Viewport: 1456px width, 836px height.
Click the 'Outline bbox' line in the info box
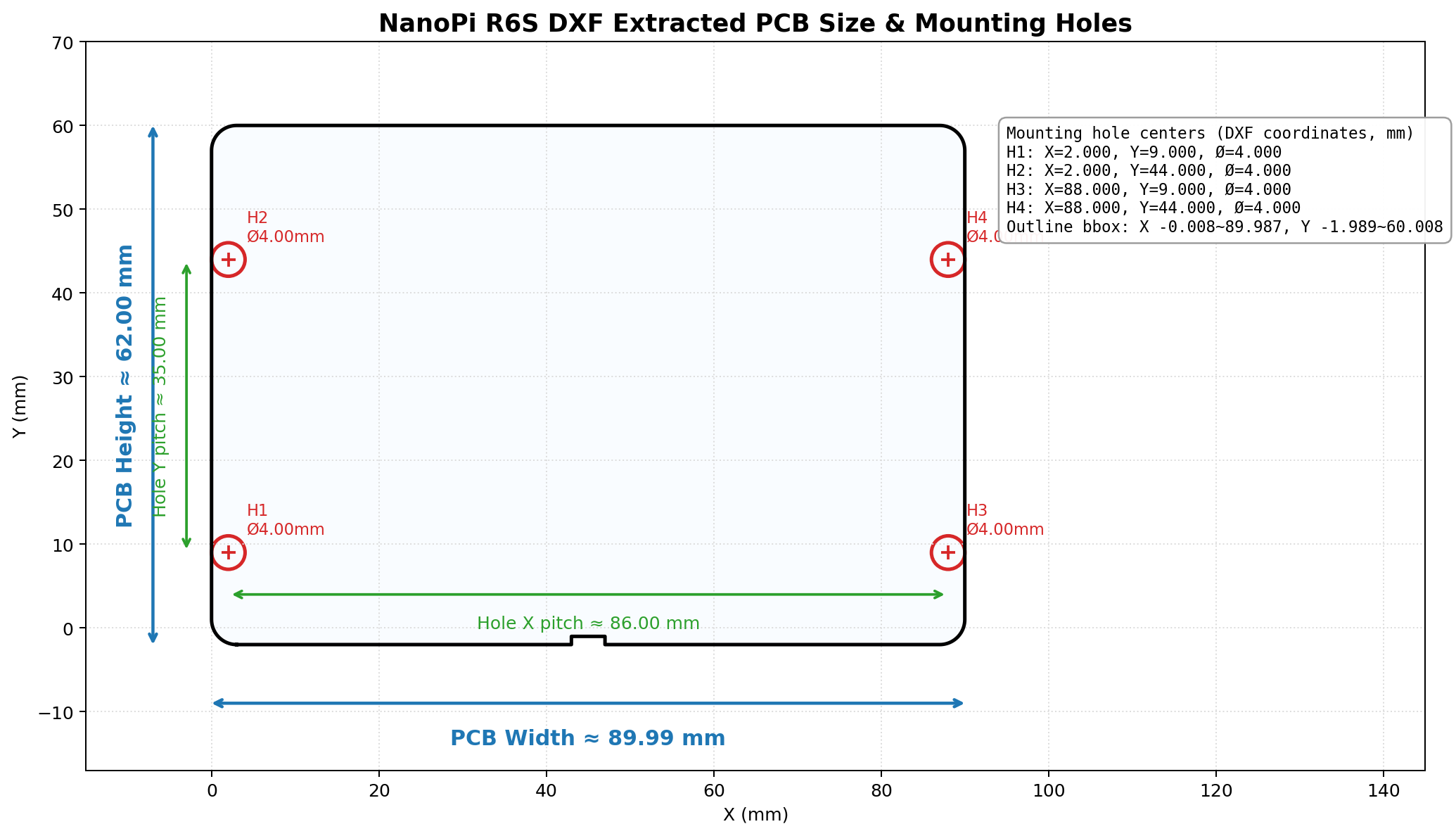point(1225,227)
